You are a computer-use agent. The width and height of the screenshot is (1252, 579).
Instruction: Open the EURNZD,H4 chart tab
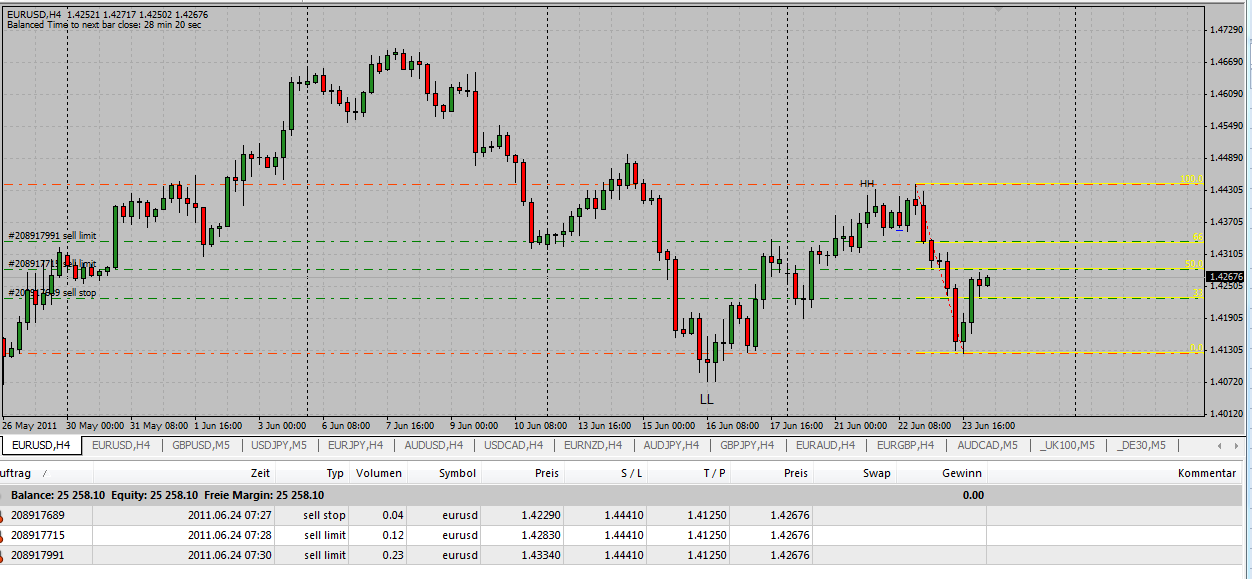tap(593, 445)
